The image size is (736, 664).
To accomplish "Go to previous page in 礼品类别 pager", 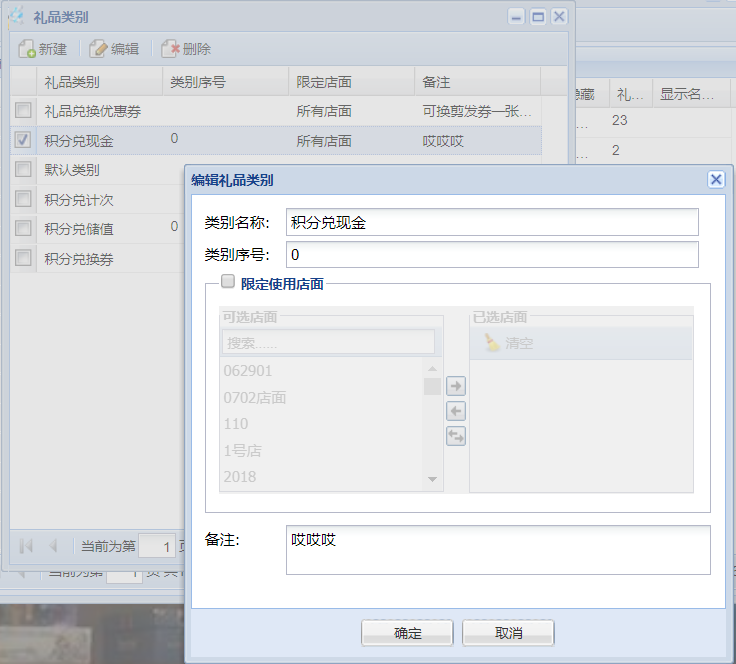I will 53,546.
